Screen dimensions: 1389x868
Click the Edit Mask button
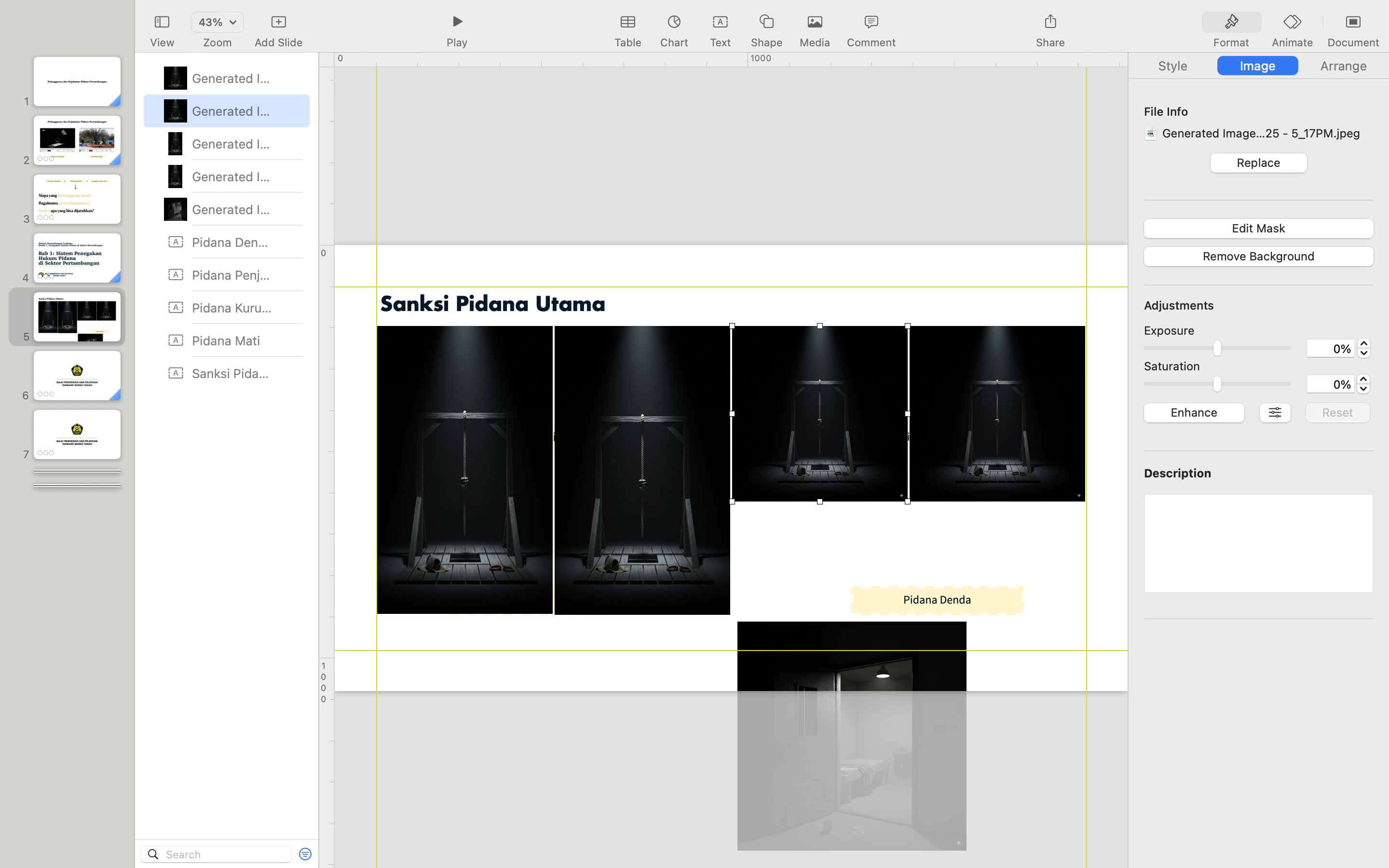[x=1257, y=229]
